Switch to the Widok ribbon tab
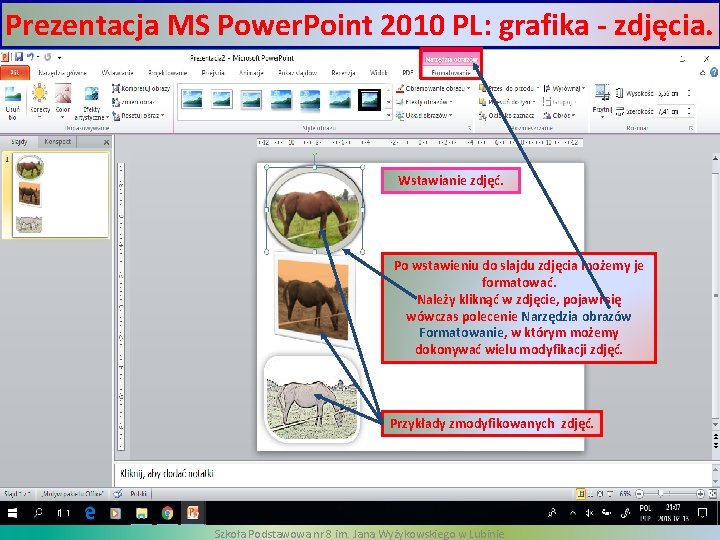Viewport: 720px width, 540px height. [x=378, y=73]
